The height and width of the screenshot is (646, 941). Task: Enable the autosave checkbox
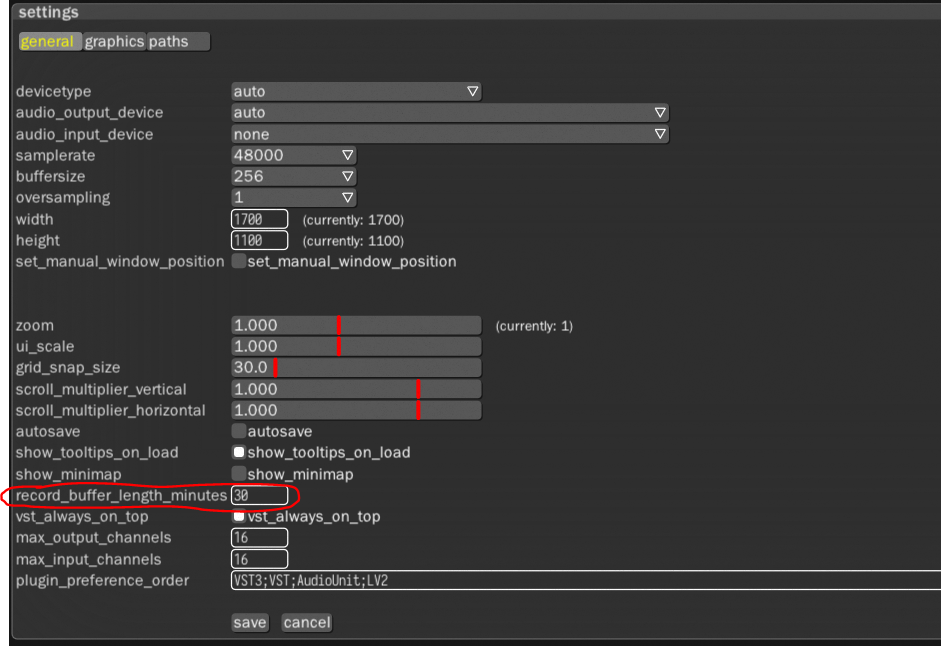(x=238, y=431)
